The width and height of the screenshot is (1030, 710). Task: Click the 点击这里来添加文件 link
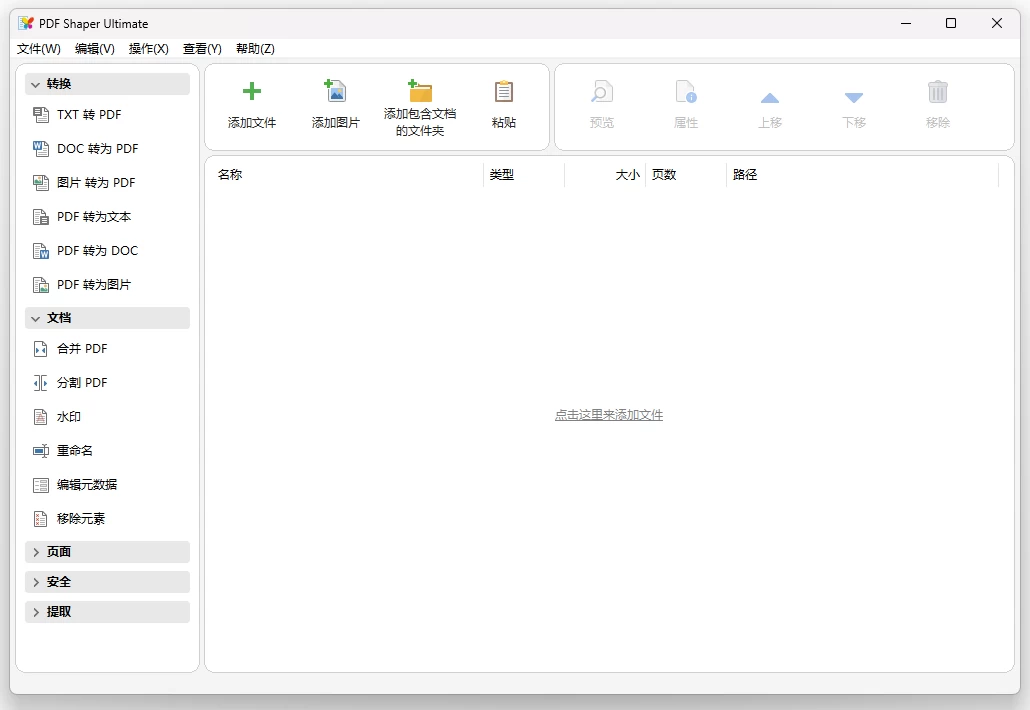coord(609,414)
